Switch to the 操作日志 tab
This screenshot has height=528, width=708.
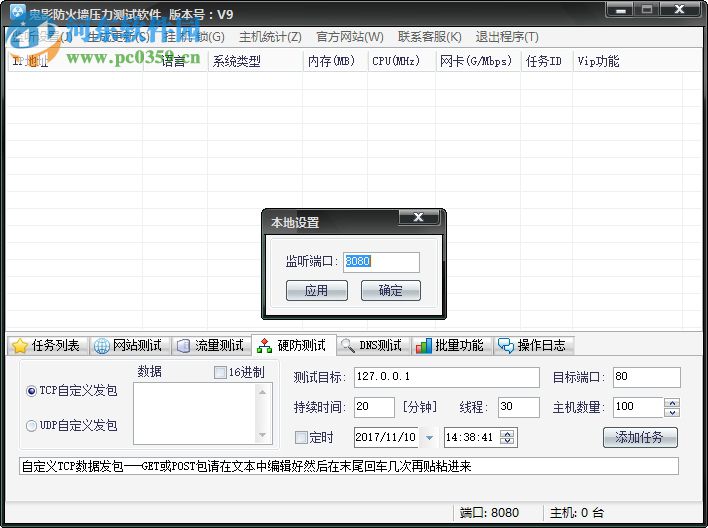click(x=533, y=346)
